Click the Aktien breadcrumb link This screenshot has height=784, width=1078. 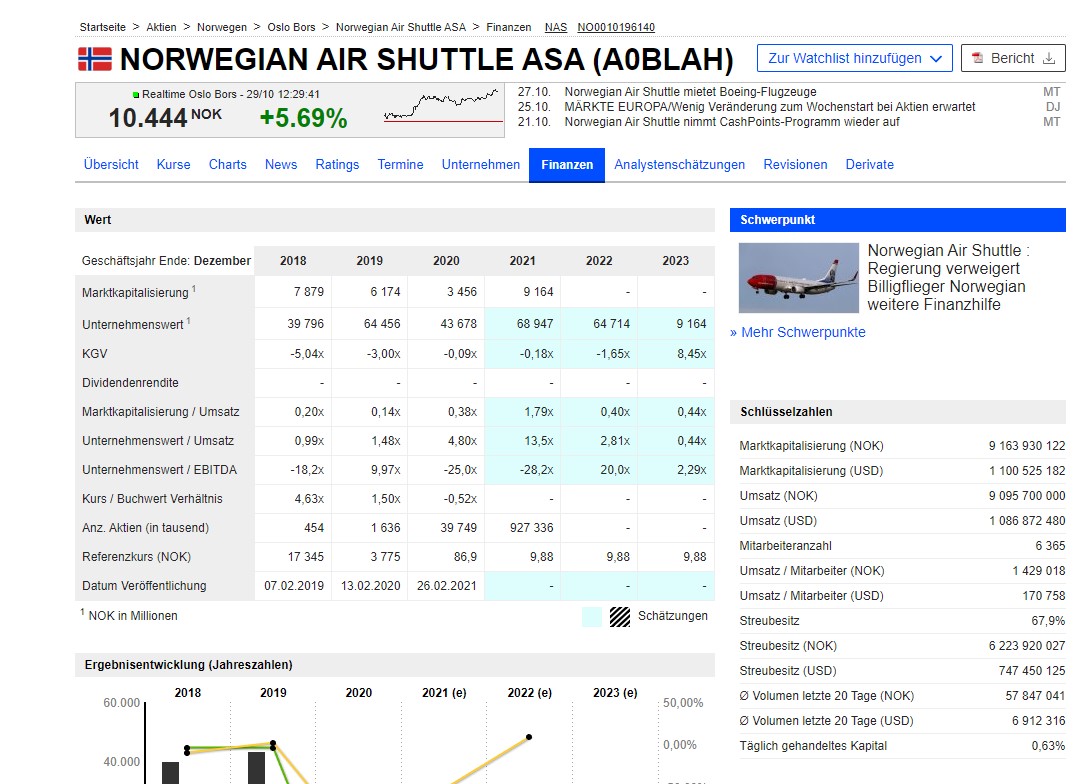point(162,27)
